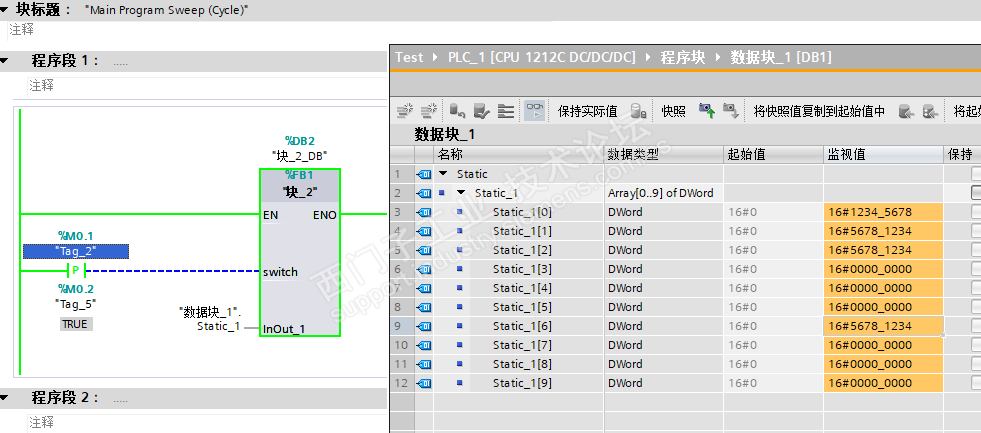981x433 pixels.
Task: Click 注释 comment field under 块标题
Action: pyautogui.click(x=21, y=29)
